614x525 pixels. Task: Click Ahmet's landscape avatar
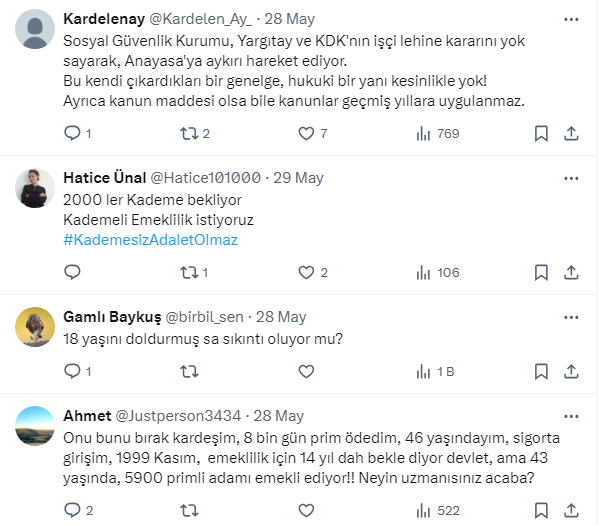click(x=36, y=424)
